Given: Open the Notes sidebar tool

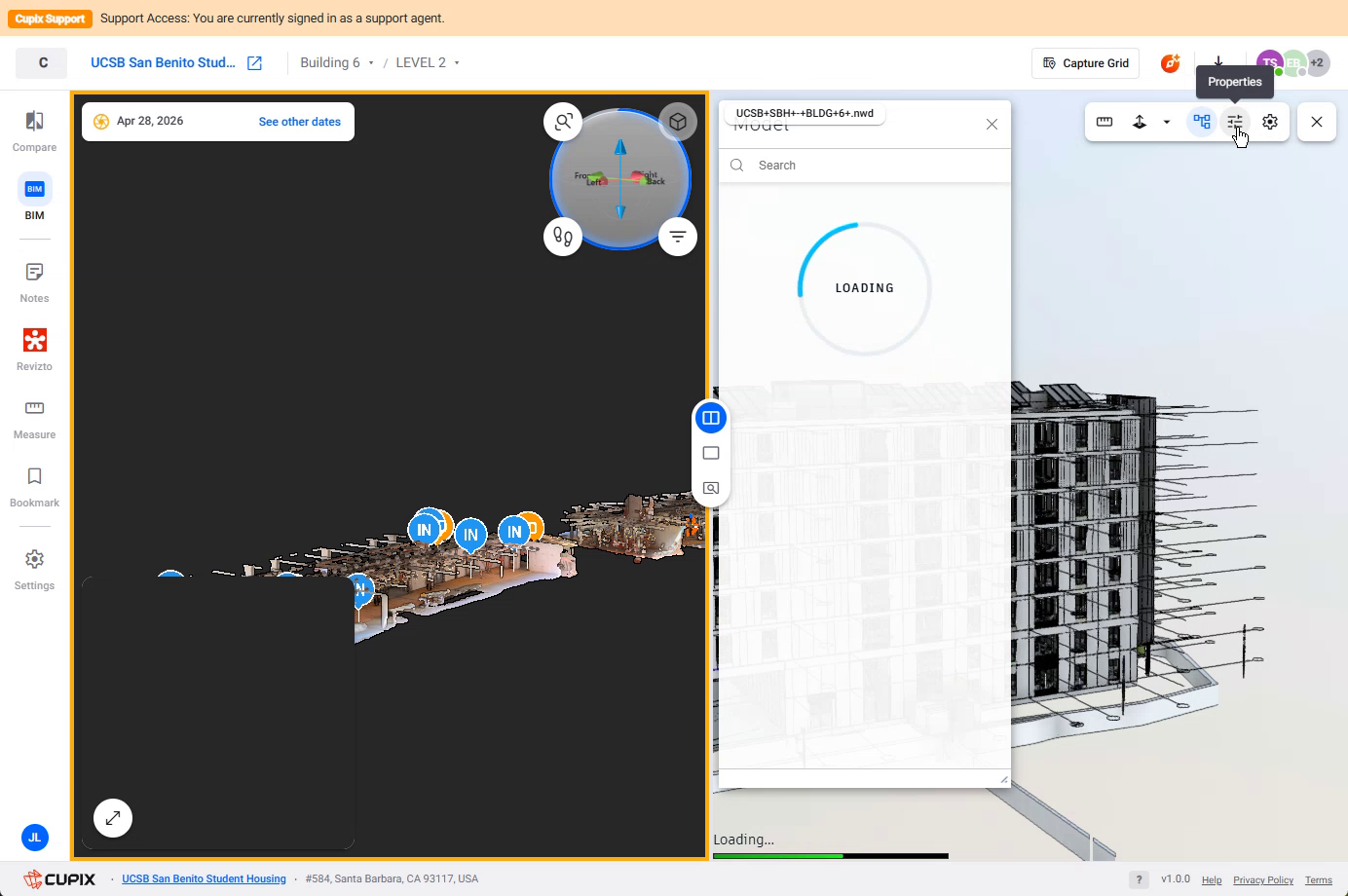Looking at the screenshot, I should coord(34,282).
